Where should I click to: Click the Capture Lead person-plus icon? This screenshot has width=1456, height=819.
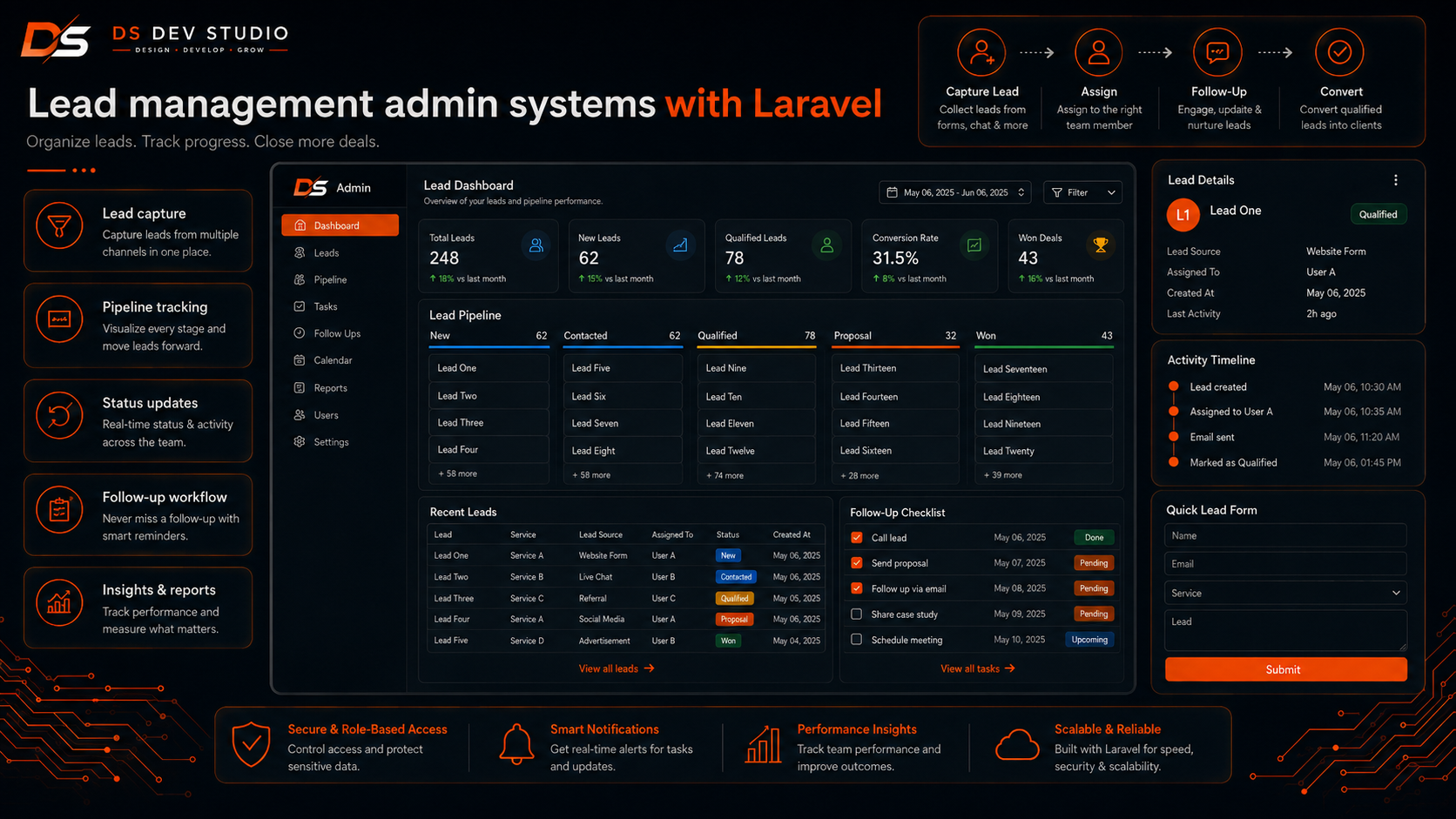point(981,52)
